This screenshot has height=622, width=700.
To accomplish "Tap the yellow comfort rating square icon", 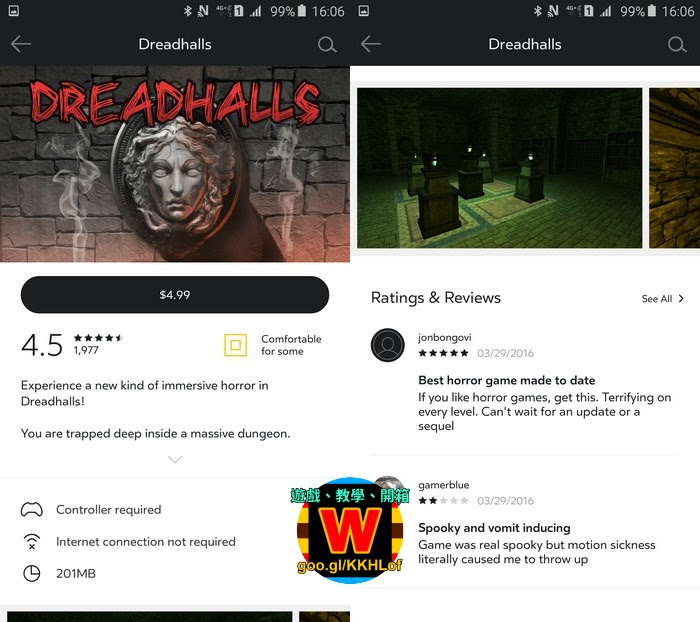I will (236, 345).
